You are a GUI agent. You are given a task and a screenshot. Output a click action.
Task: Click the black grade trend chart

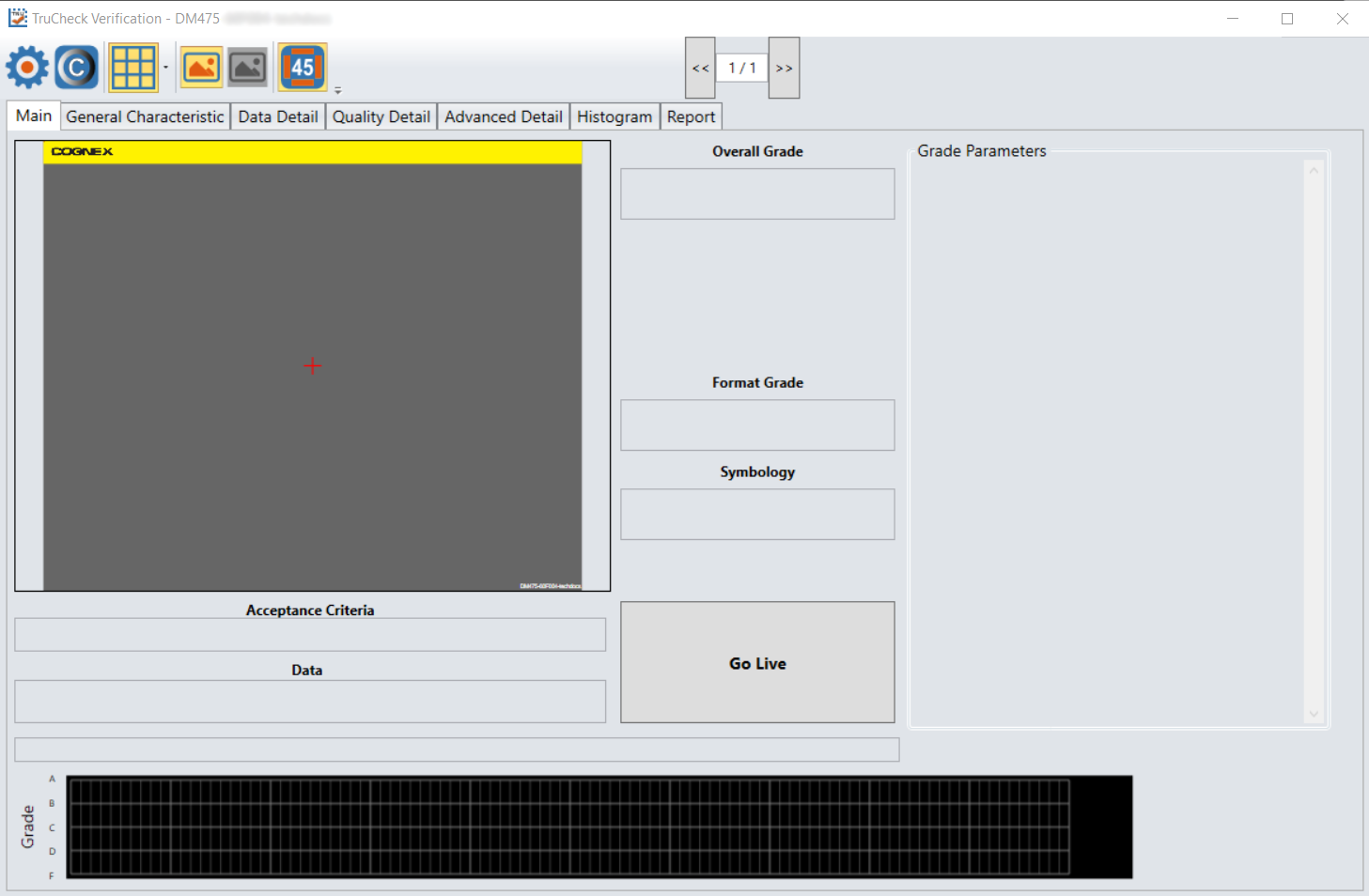(601, 826)
